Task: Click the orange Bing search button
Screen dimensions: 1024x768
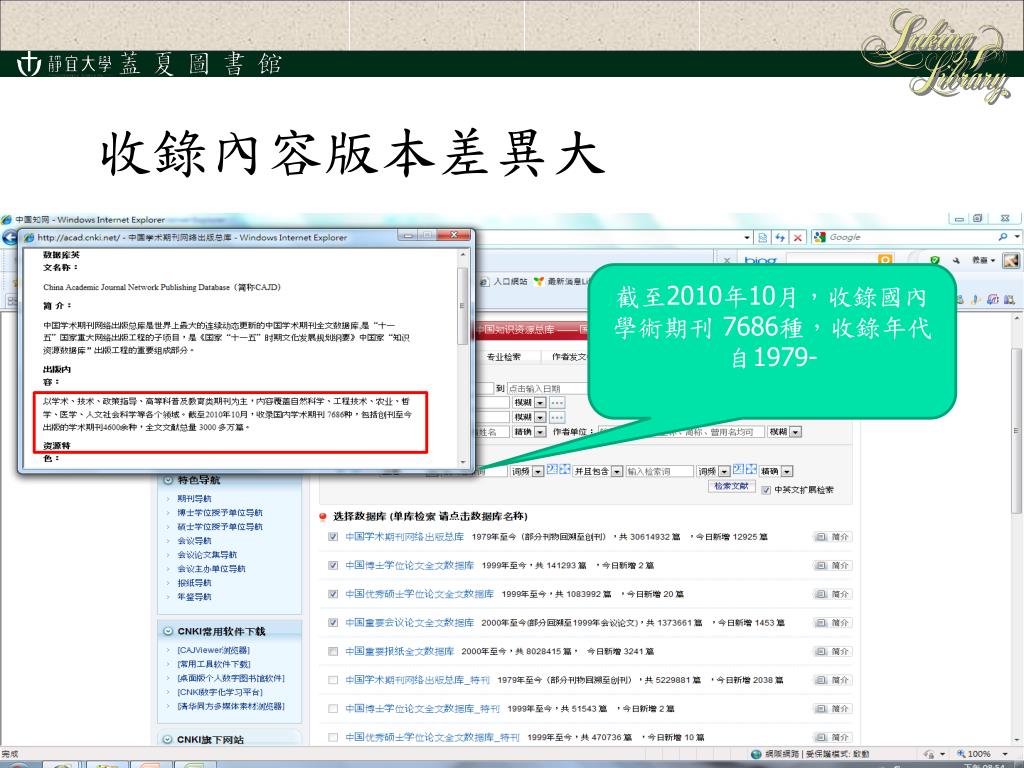Action: pos(885,260)
